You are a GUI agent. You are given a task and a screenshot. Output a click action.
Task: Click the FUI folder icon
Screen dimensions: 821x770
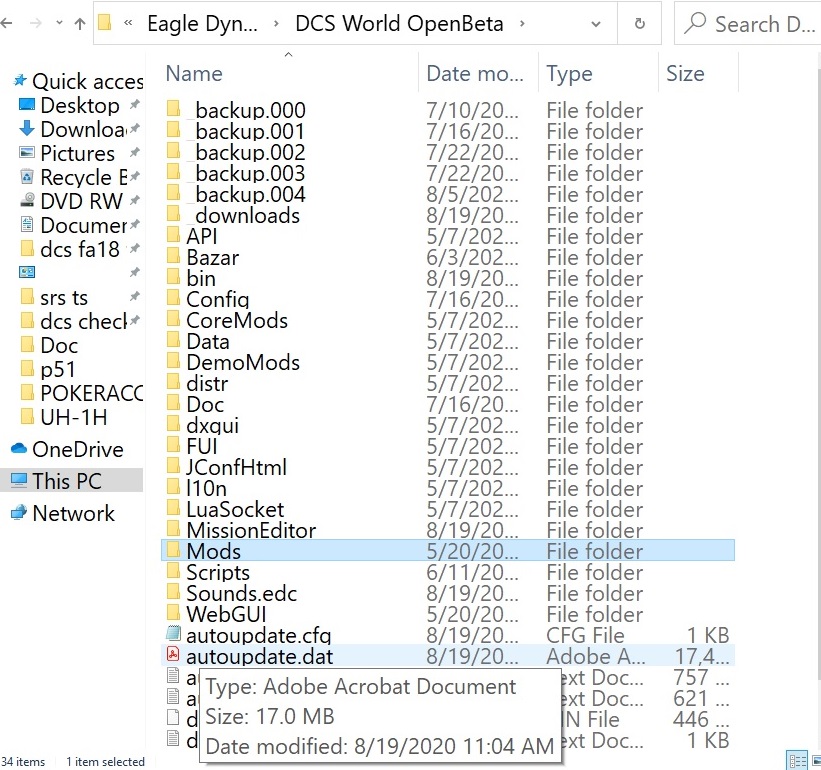click(174, 444)
